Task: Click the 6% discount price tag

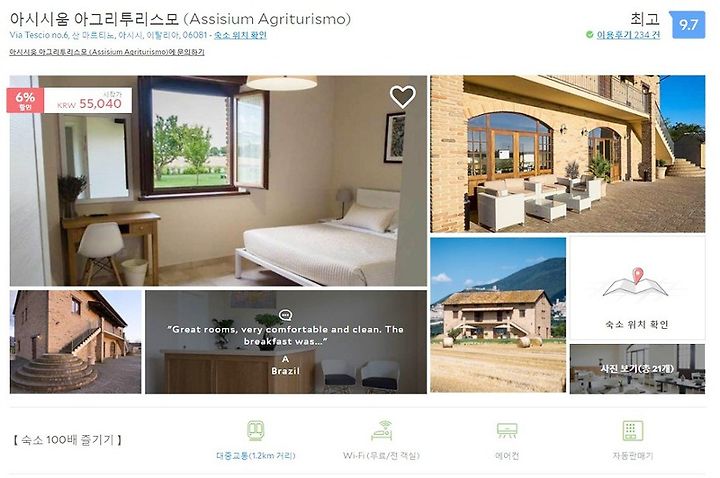Action: pos(69,100)
